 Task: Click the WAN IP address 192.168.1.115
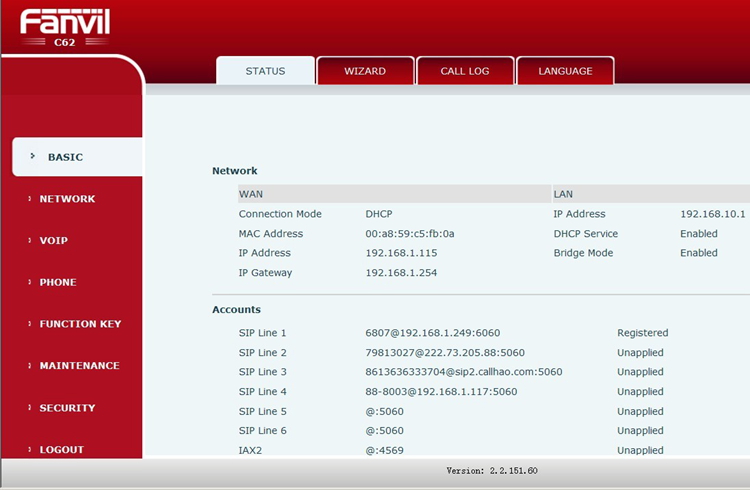click(401, 253)
